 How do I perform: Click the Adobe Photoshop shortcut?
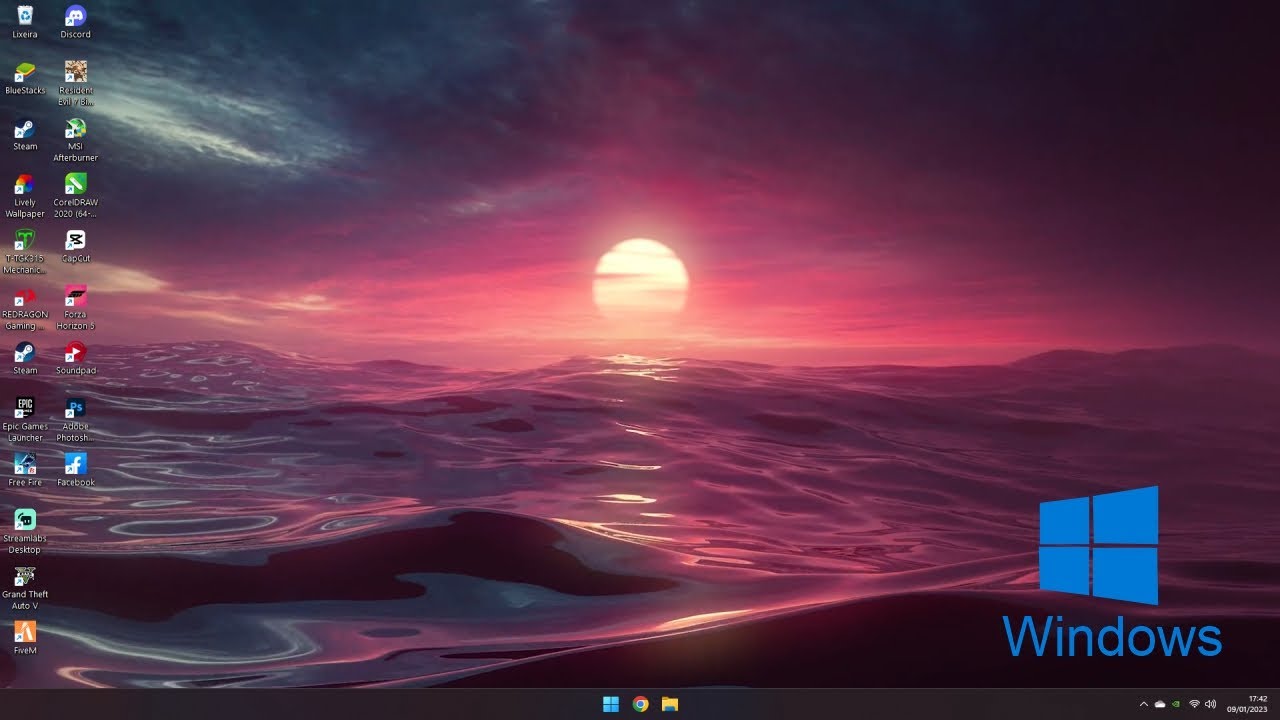pyautogui.click(x=75, y=419)
